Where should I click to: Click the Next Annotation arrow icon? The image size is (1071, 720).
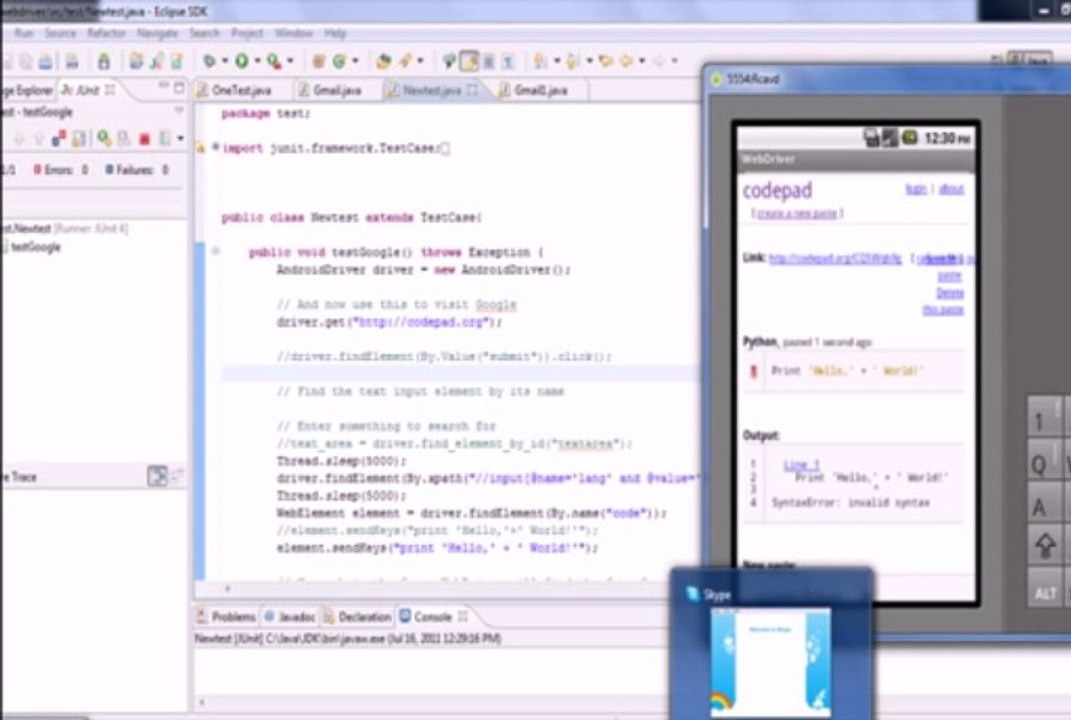pyautogui.click(x=540, y=61)
